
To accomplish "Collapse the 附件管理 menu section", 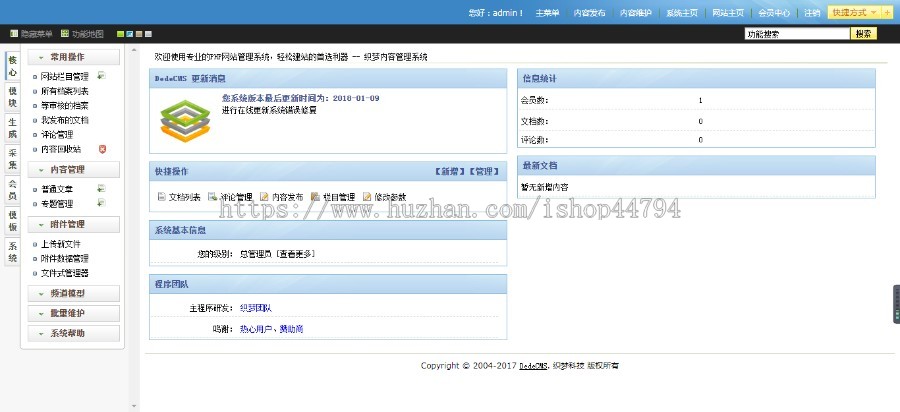I will coord(74,224).
